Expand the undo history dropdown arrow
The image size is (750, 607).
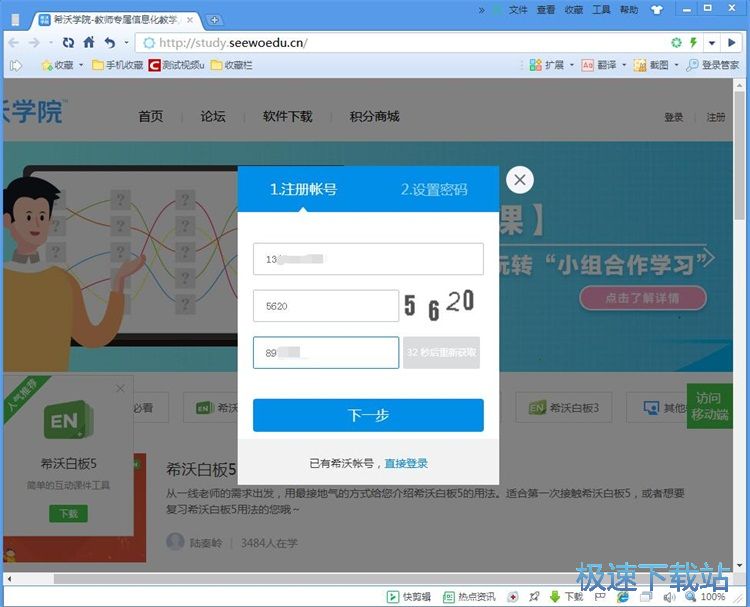click(x=126, y=43)
